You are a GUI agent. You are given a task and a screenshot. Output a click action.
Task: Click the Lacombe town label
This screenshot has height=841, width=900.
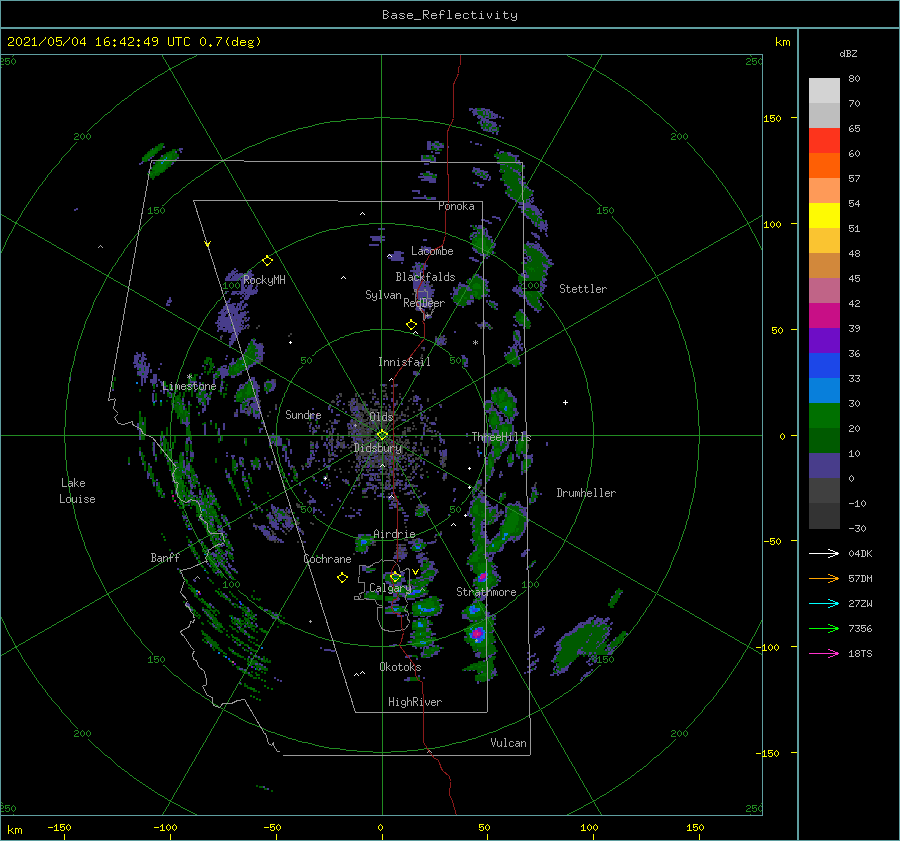click(432, 251)
